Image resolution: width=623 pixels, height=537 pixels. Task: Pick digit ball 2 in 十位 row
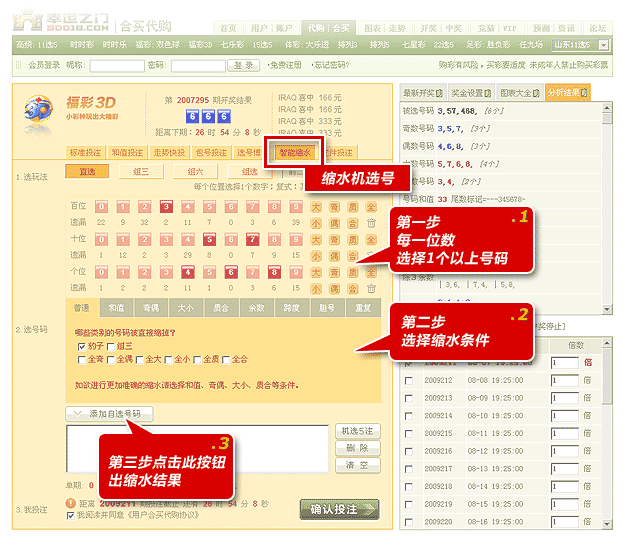click(145, 239)
